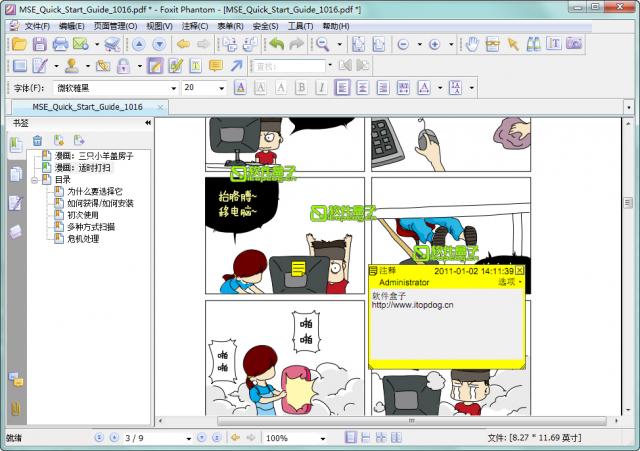Delete selected bookmark with trash icon
Screen dimensions: 640x451
click(38, 140)
